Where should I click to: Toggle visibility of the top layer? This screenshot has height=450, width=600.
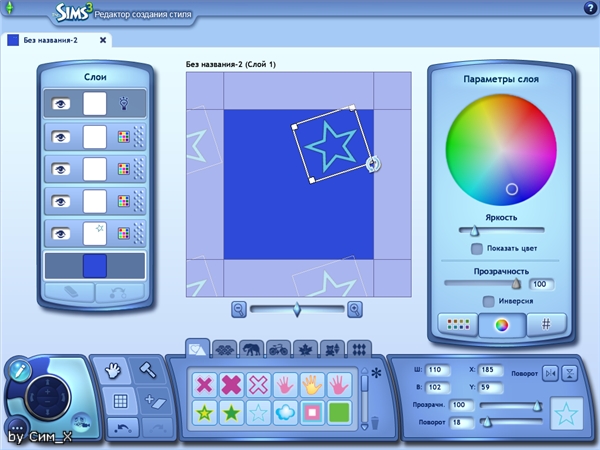click(x=60, y=102)
